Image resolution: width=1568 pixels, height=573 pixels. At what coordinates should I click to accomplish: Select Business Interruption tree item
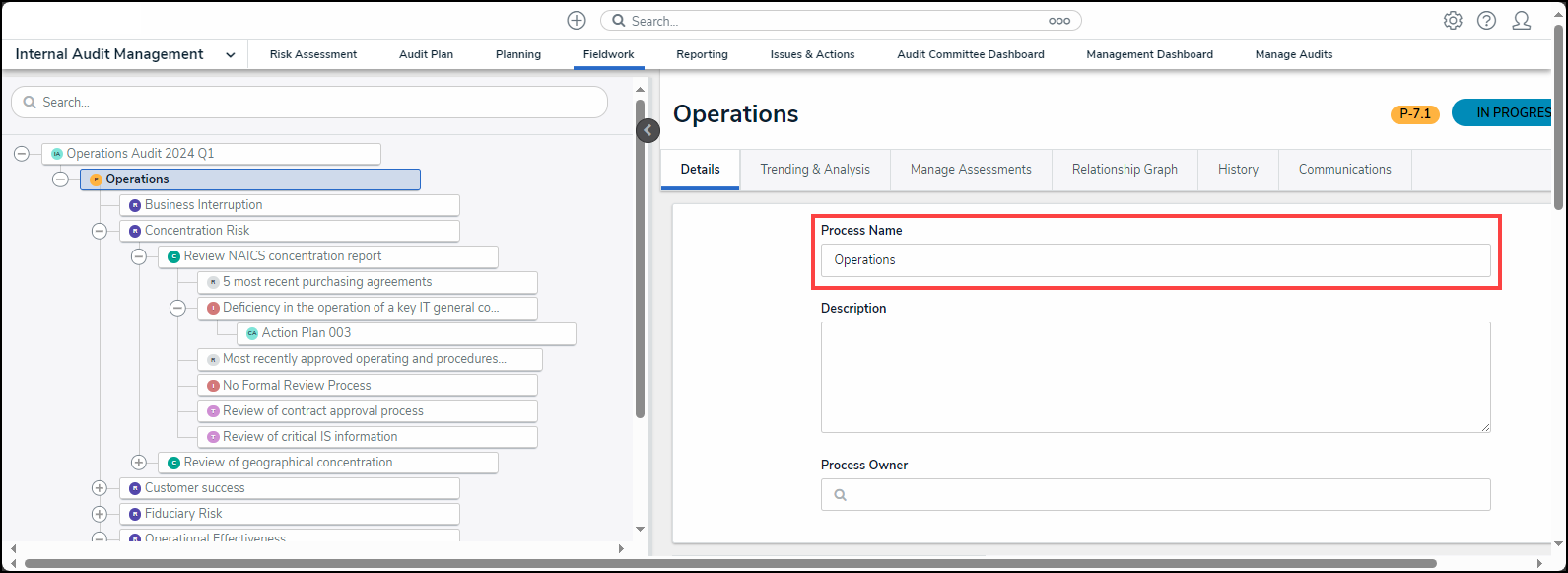pos(290,205)
